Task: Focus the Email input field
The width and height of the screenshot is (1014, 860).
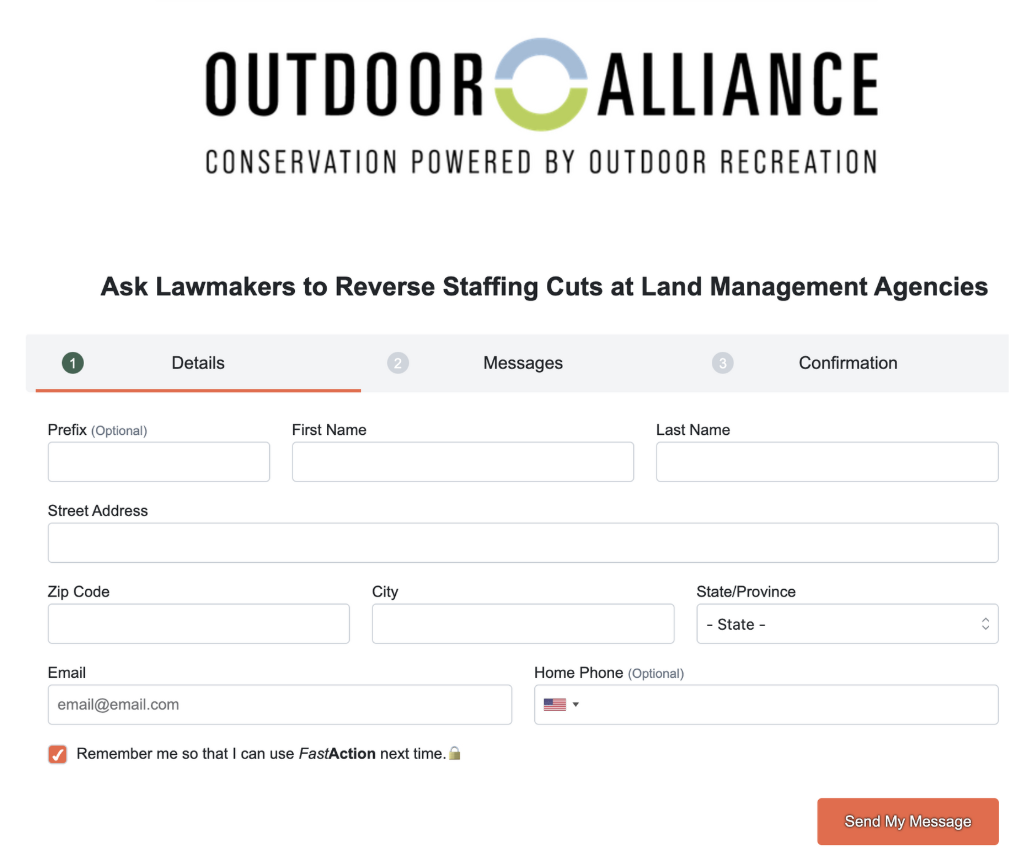Action: 280,705
